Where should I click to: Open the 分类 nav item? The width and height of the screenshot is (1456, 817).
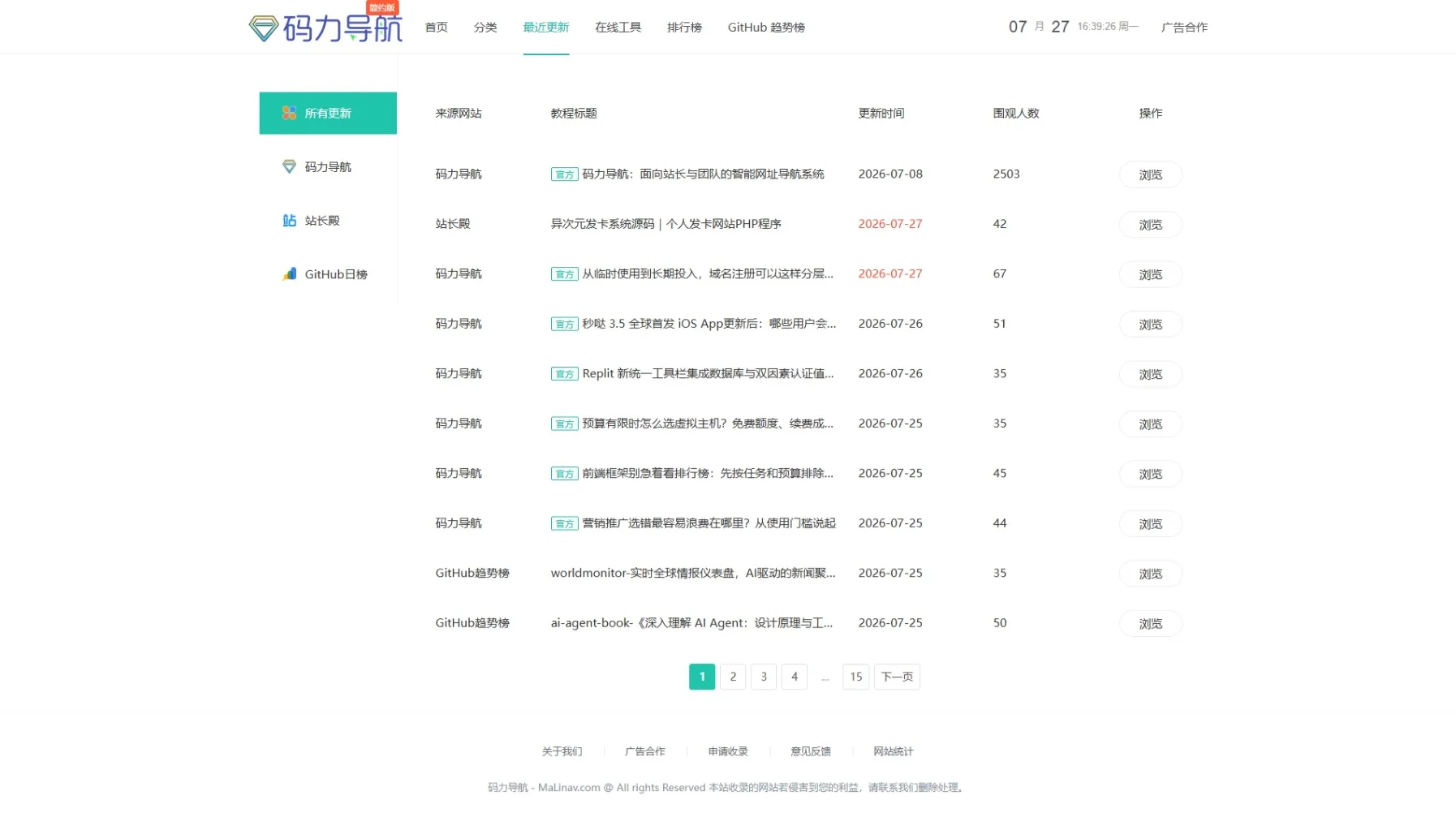point(485,28)
